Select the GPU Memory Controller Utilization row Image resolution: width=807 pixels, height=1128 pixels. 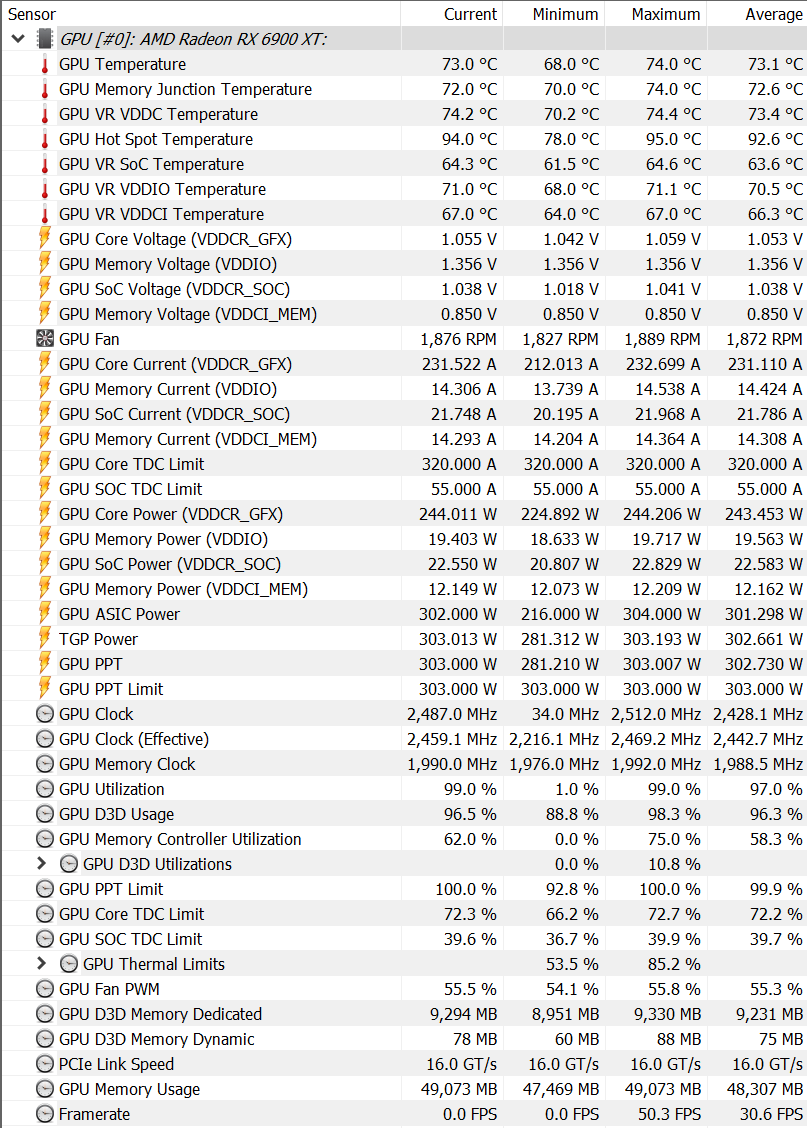(x=404, y=839)
